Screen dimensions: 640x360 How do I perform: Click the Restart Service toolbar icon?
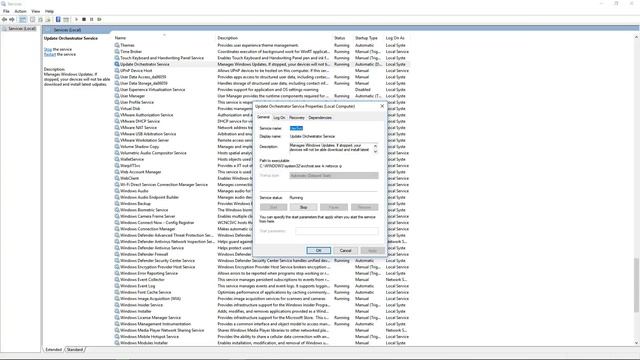100,19
